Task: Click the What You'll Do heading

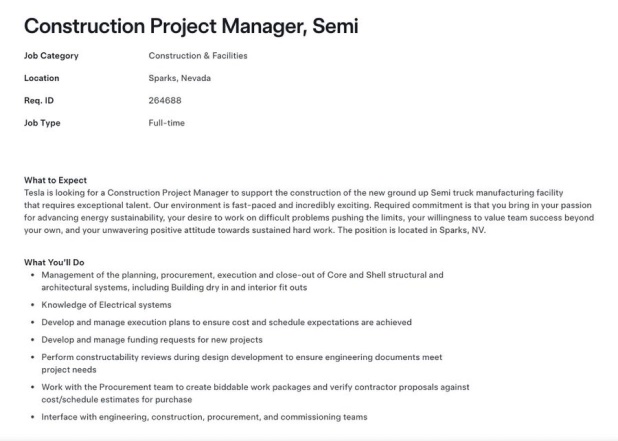Action: [x=54, y=262]
